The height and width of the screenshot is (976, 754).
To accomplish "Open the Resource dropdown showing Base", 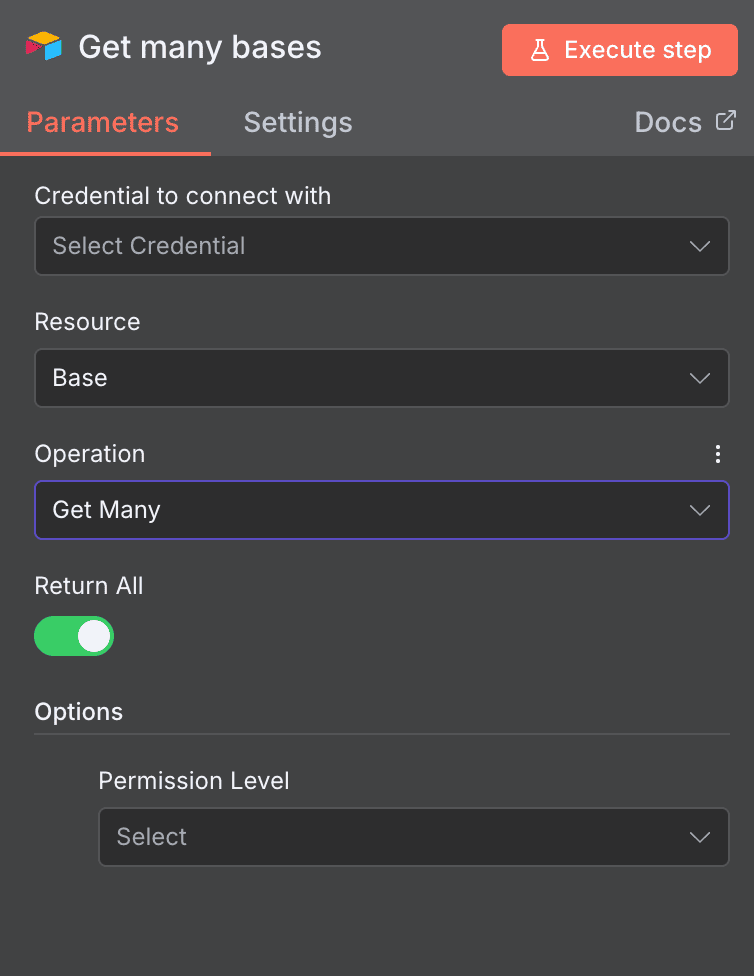I will (382, 378).
